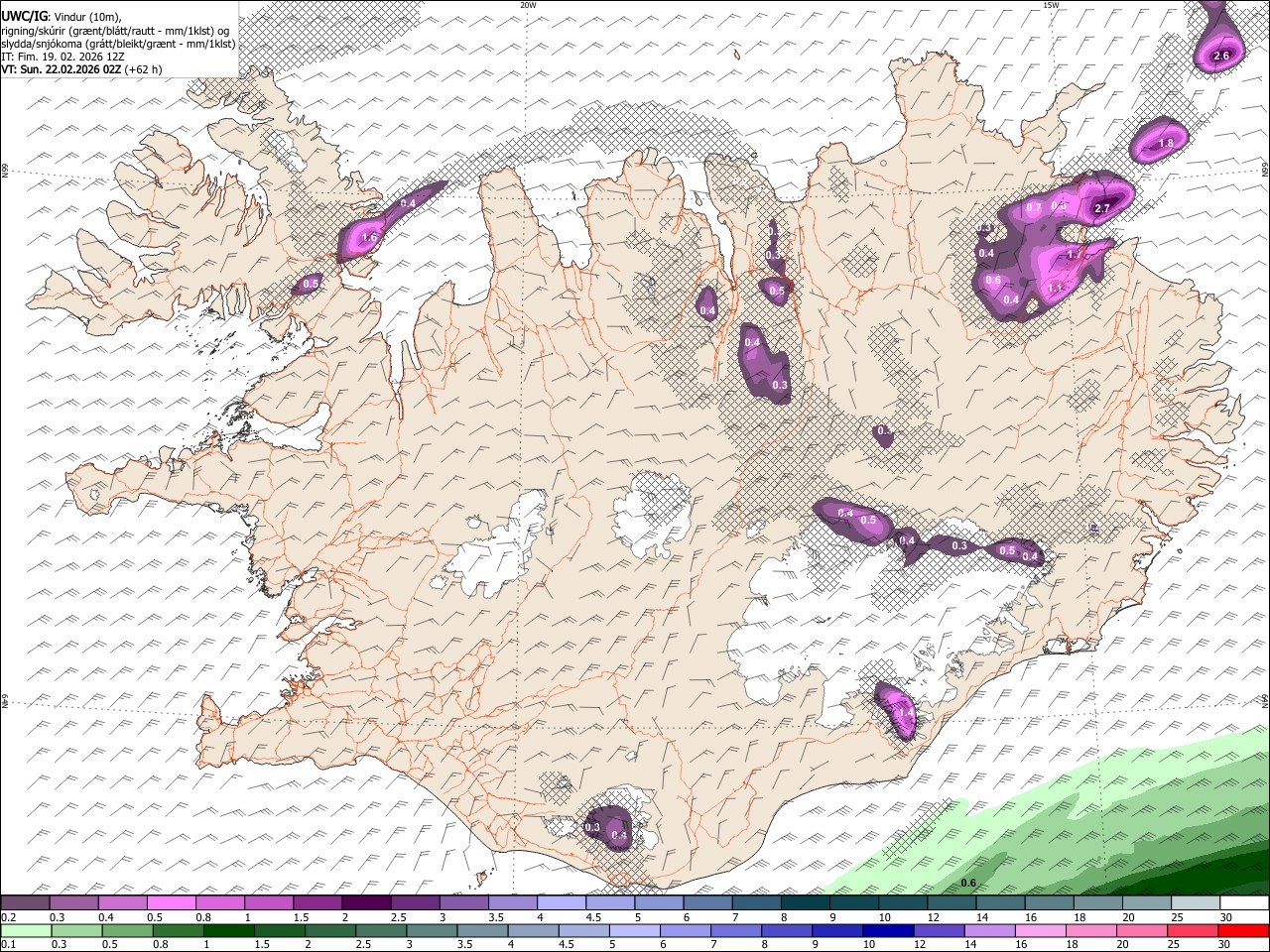The width and height of the screenshot is (1270, 952).
Task: Pick the upper scale swatch above label 0.2
Action: click(25, 903)
